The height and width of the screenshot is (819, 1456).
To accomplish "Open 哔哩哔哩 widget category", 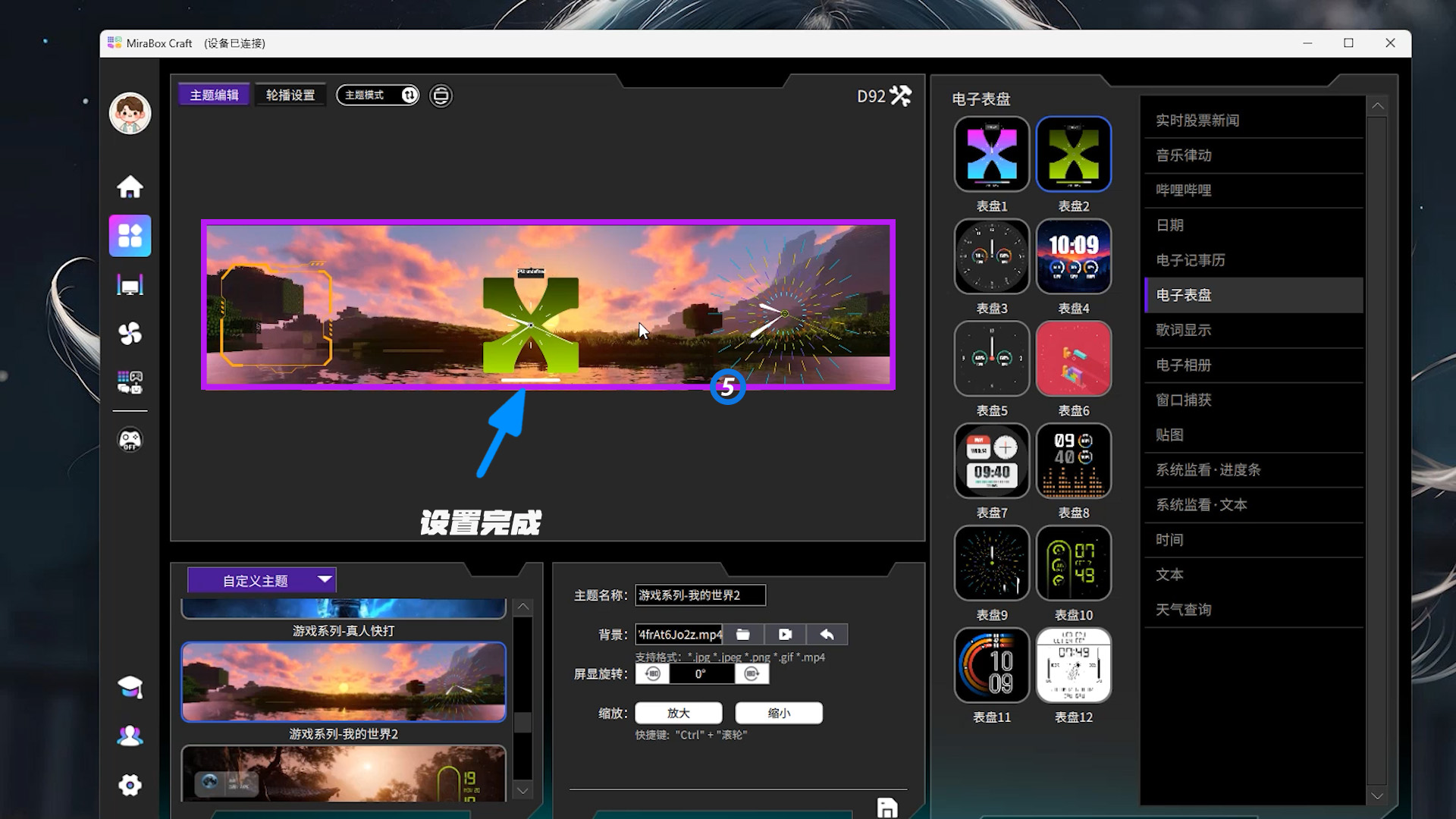I will 1254,190.
